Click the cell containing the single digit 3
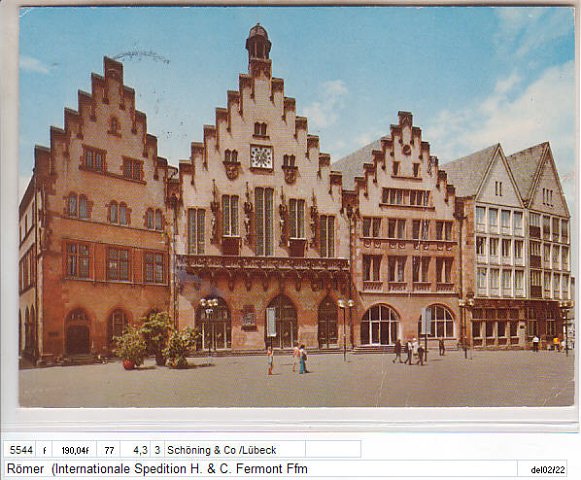This screenshot has height=480, width=581. tap(157, 450)
